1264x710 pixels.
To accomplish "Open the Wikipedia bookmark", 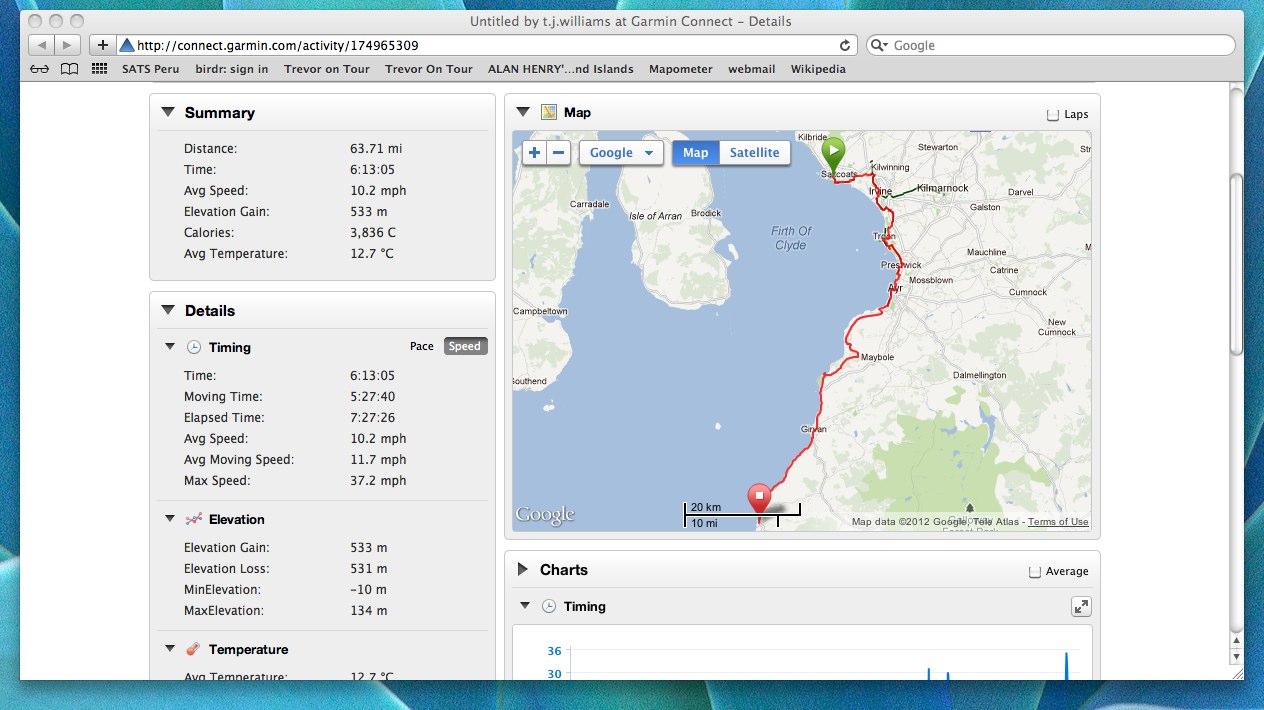I will pyautogui.click(x=817, y=69).
